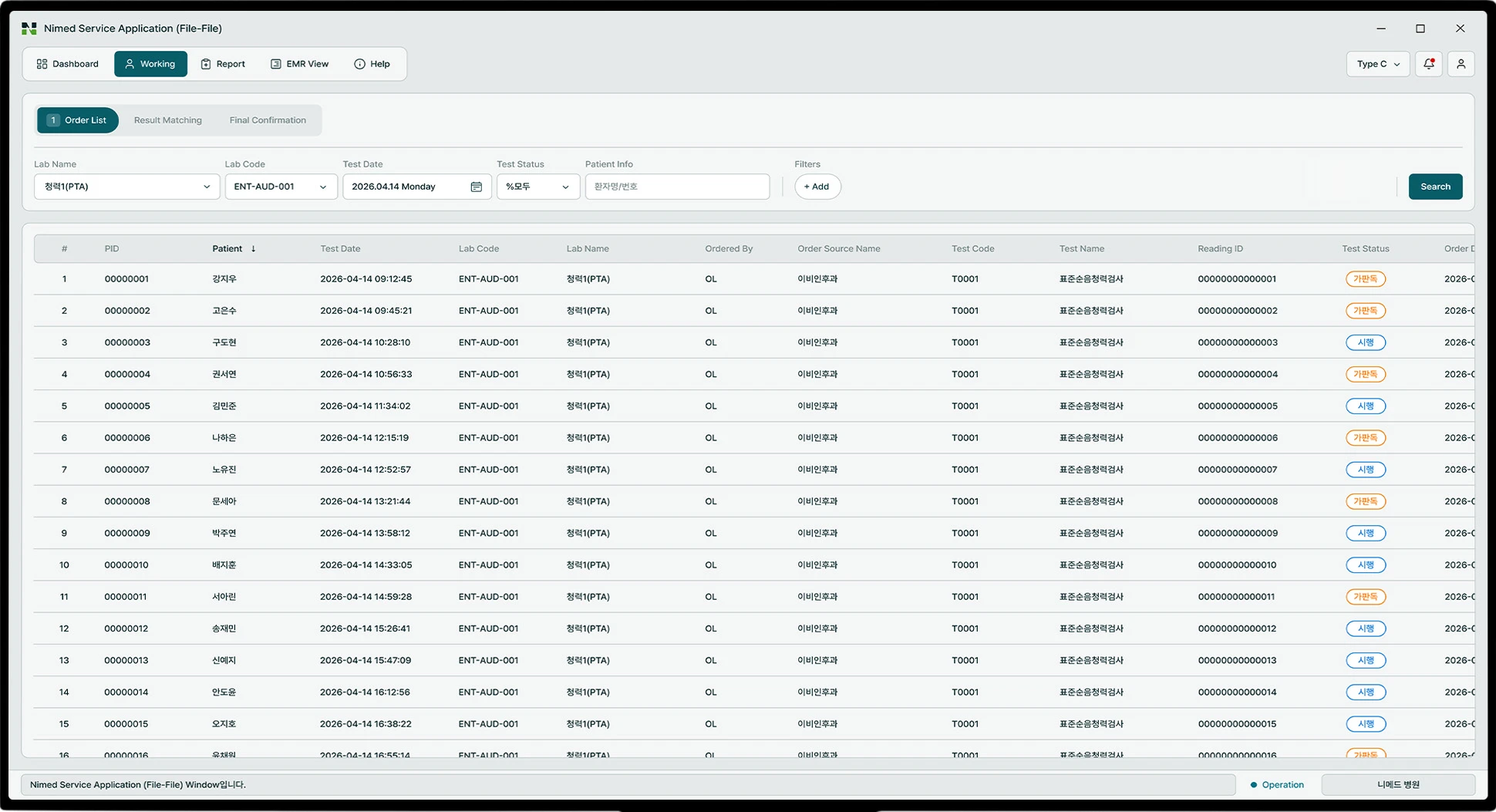Viewport: 1496px width, 812px height.
Task: Click the + Add filter button
Action: click(817, 187)
